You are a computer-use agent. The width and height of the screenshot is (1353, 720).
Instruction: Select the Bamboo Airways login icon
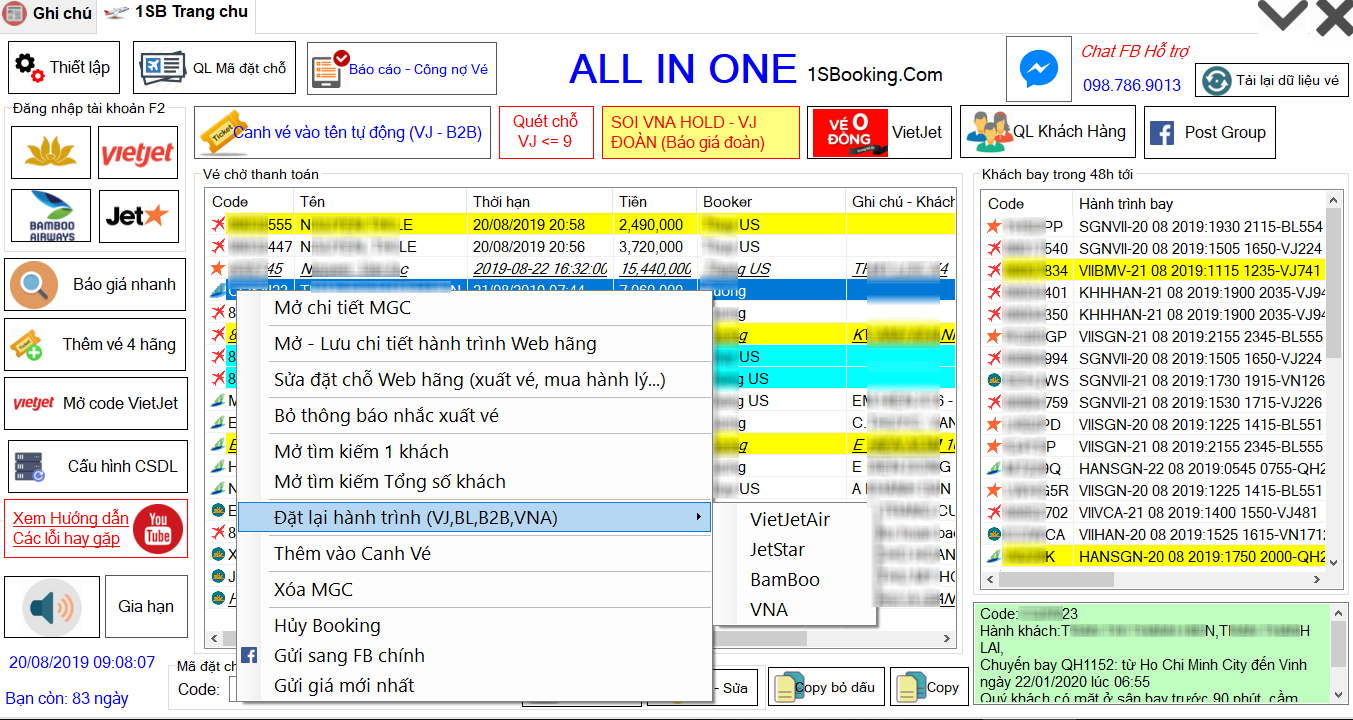point(51,216)
